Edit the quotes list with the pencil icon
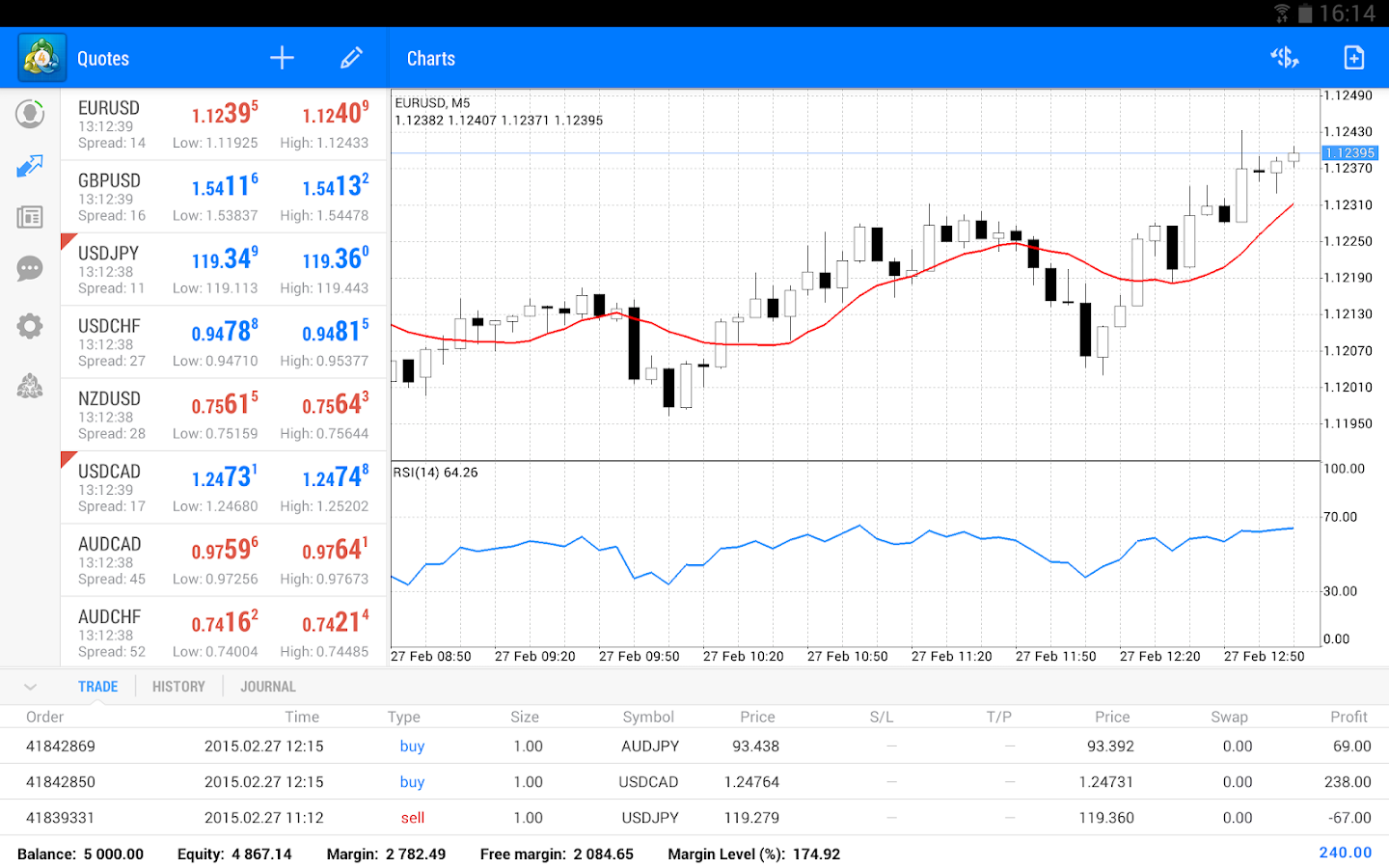Image resolution: width=1389 pixels, height=868 pixels. 351,58
